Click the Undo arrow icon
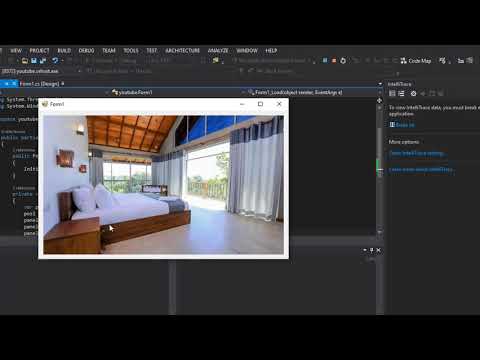This screenshot has height=360, width=480. tap(55, 61)
